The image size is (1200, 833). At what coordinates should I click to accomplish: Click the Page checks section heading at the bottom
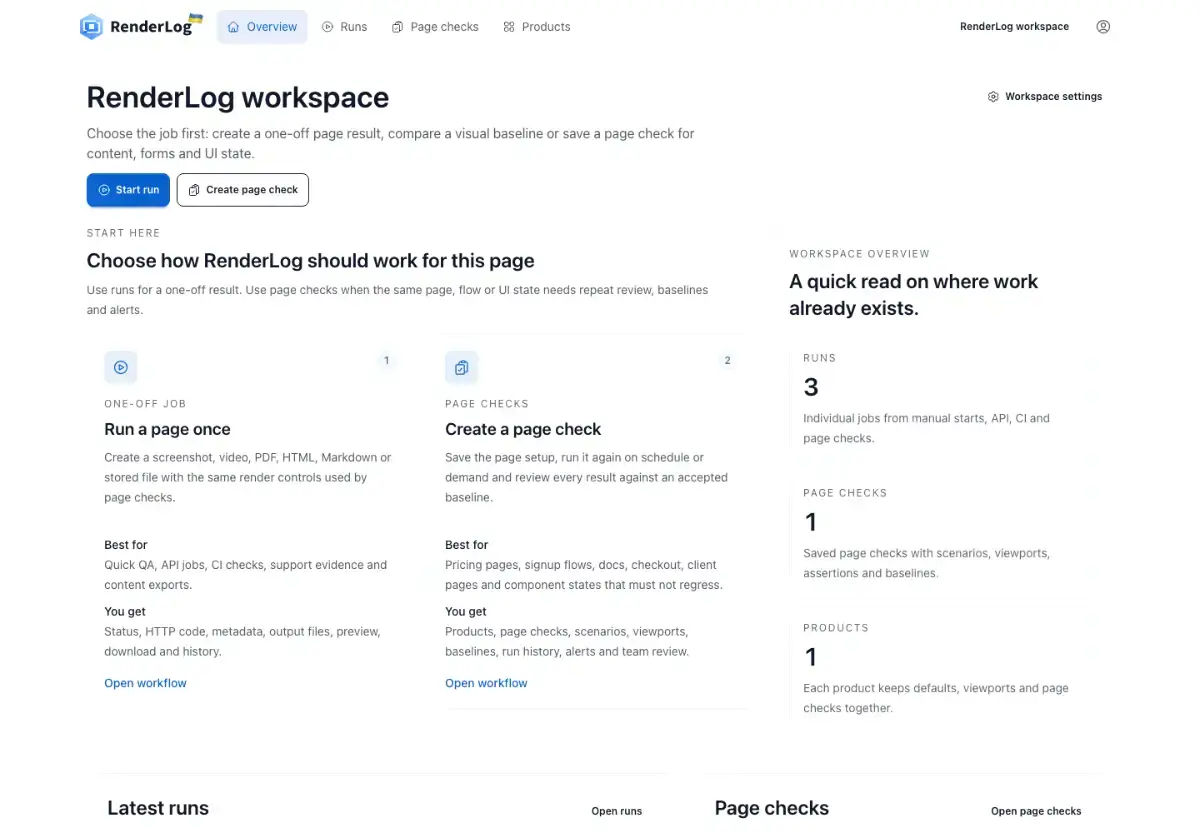click(x=772, y=808)
